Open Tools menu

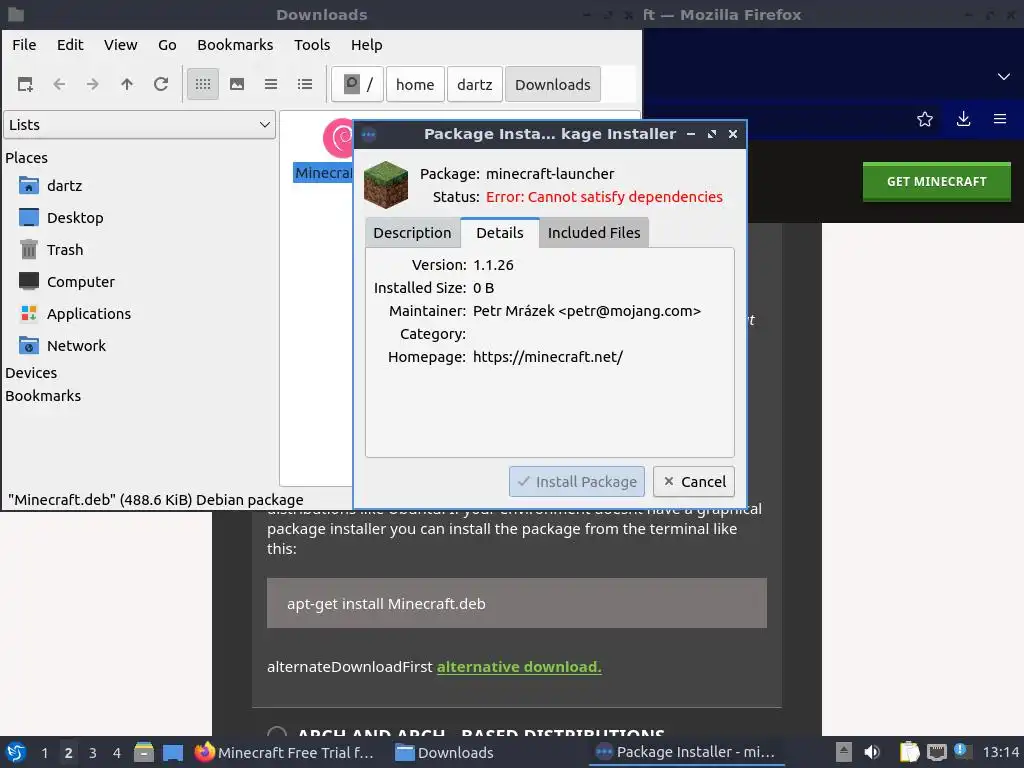pos(312,44)
